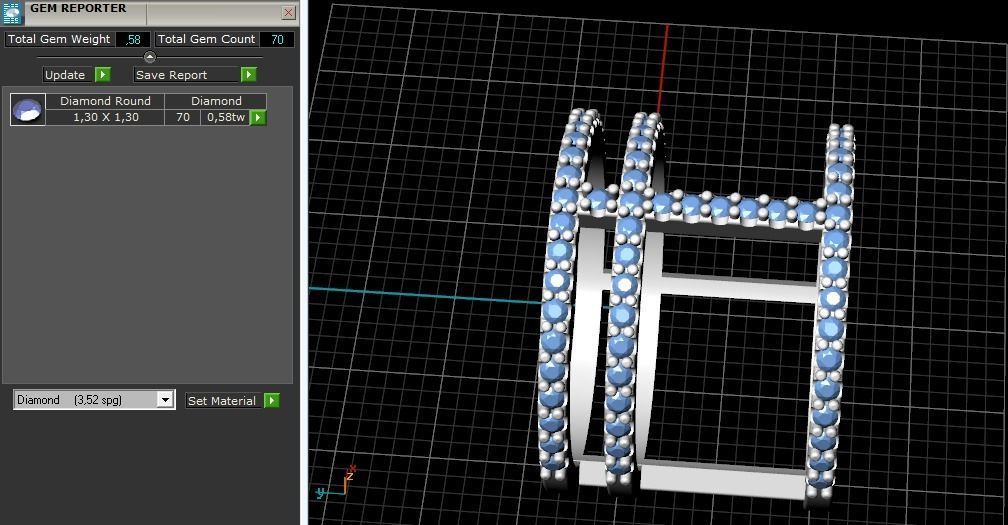Viewport: 1008px width, 525px height.
Task: Click the 'Total Gem Weight' label
Action: pyautogui.click(x=59, y=39)
